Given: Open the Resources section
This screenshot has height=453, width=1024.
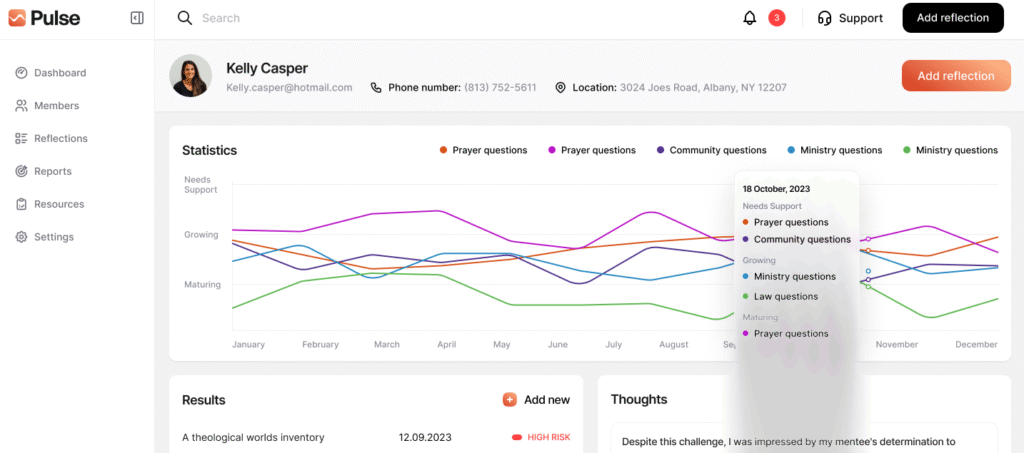Looking at the screenshot, I should (58, 204).
